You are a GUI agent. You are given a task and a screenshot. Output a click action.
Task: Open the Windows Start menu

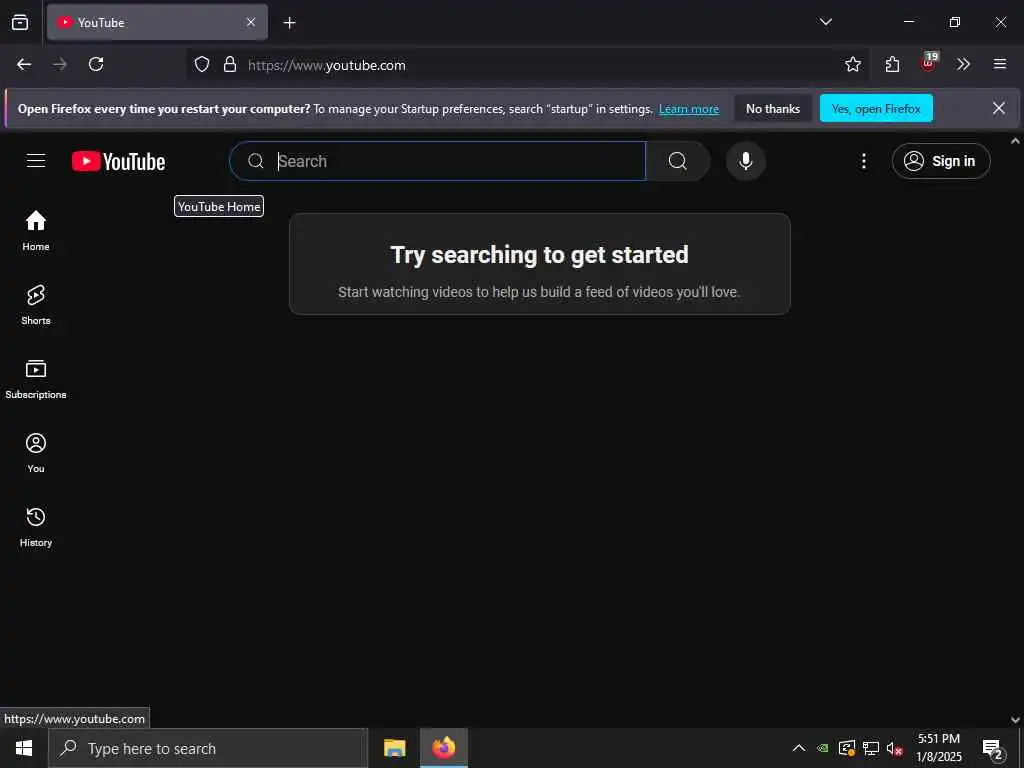(x=24, y=748)
